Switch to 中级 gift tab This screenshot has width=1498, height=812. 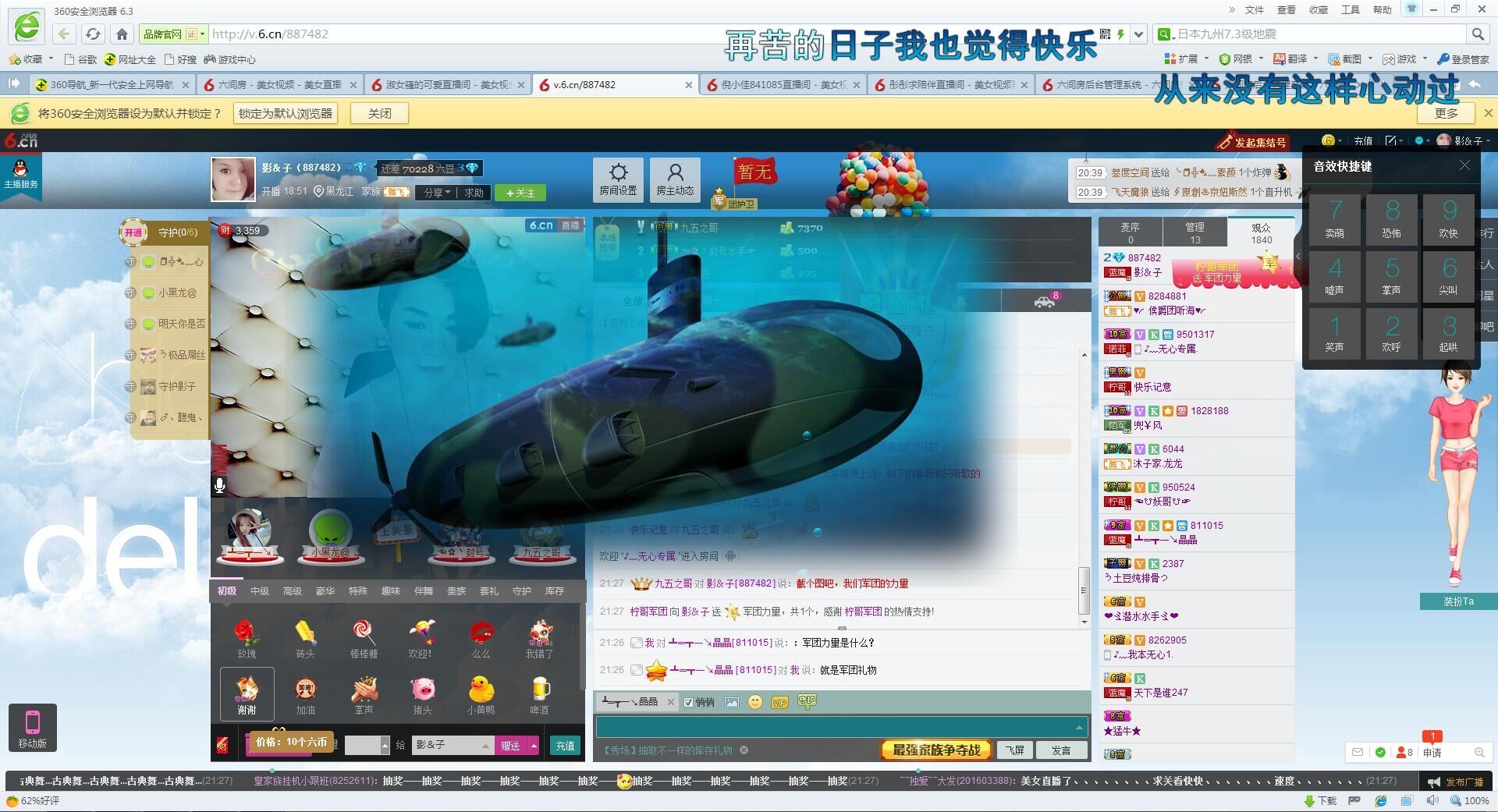tap(260, 590)
